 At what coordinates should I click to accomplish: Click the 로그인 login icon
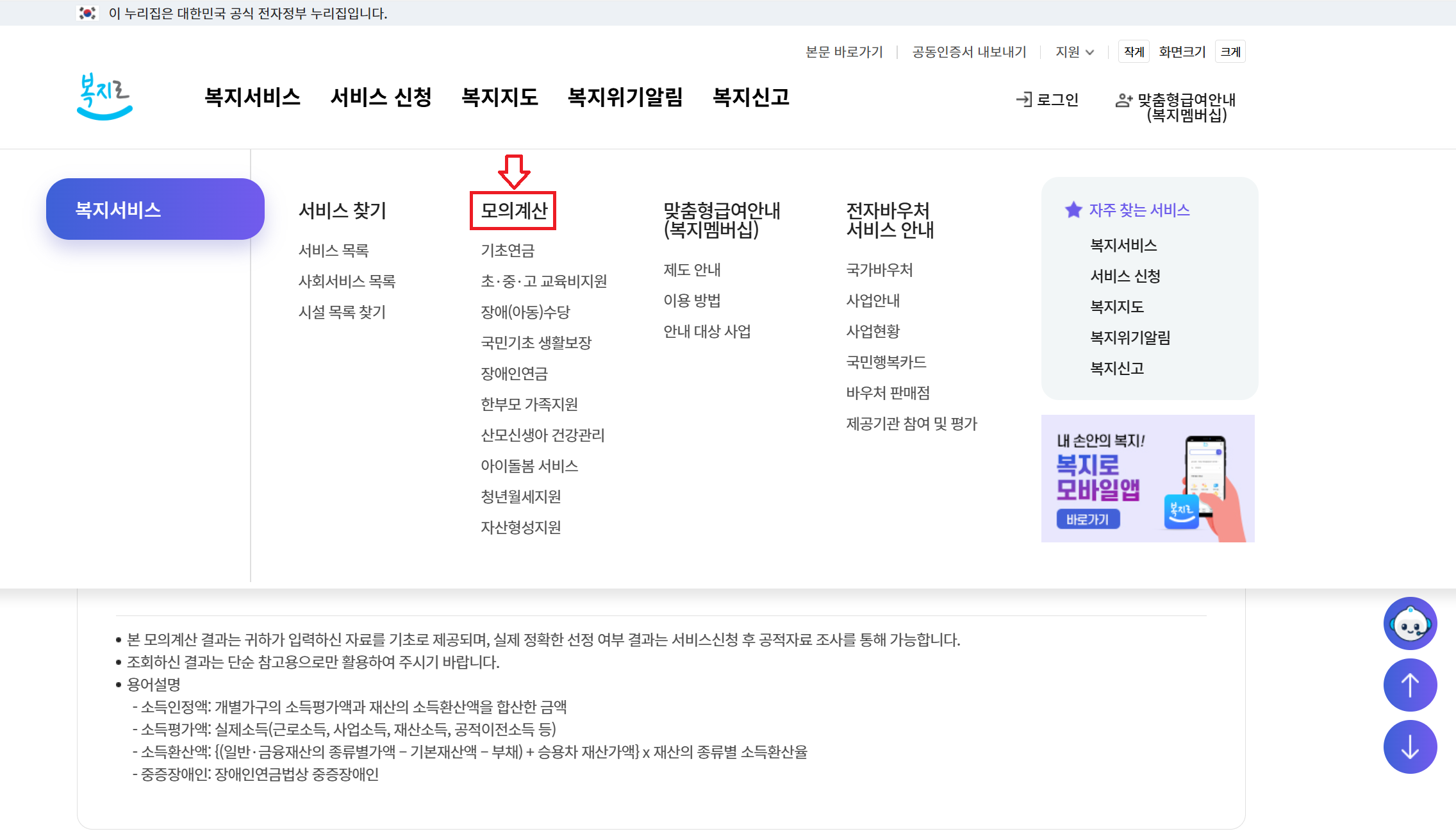pos(1023,99)
